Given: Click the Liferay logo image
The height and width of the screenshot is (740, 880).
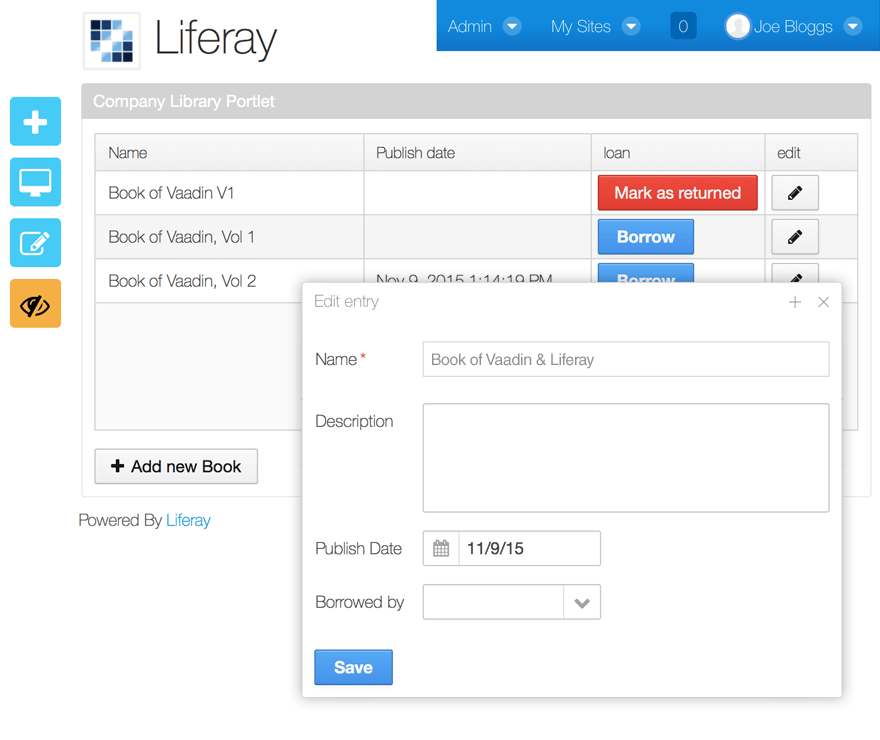Looking at the screenshot, I should coord(111,40).
